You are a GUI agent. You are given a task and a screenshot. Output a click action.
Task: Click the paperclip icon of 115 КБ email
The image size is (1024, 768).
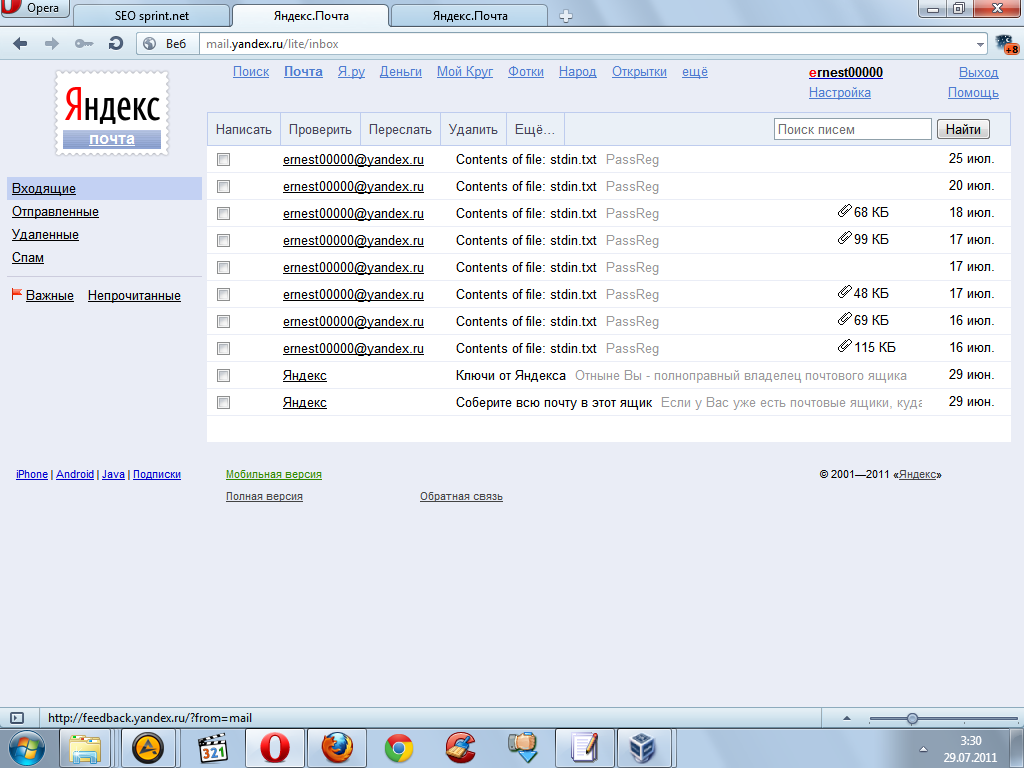(x=844, y=346)
